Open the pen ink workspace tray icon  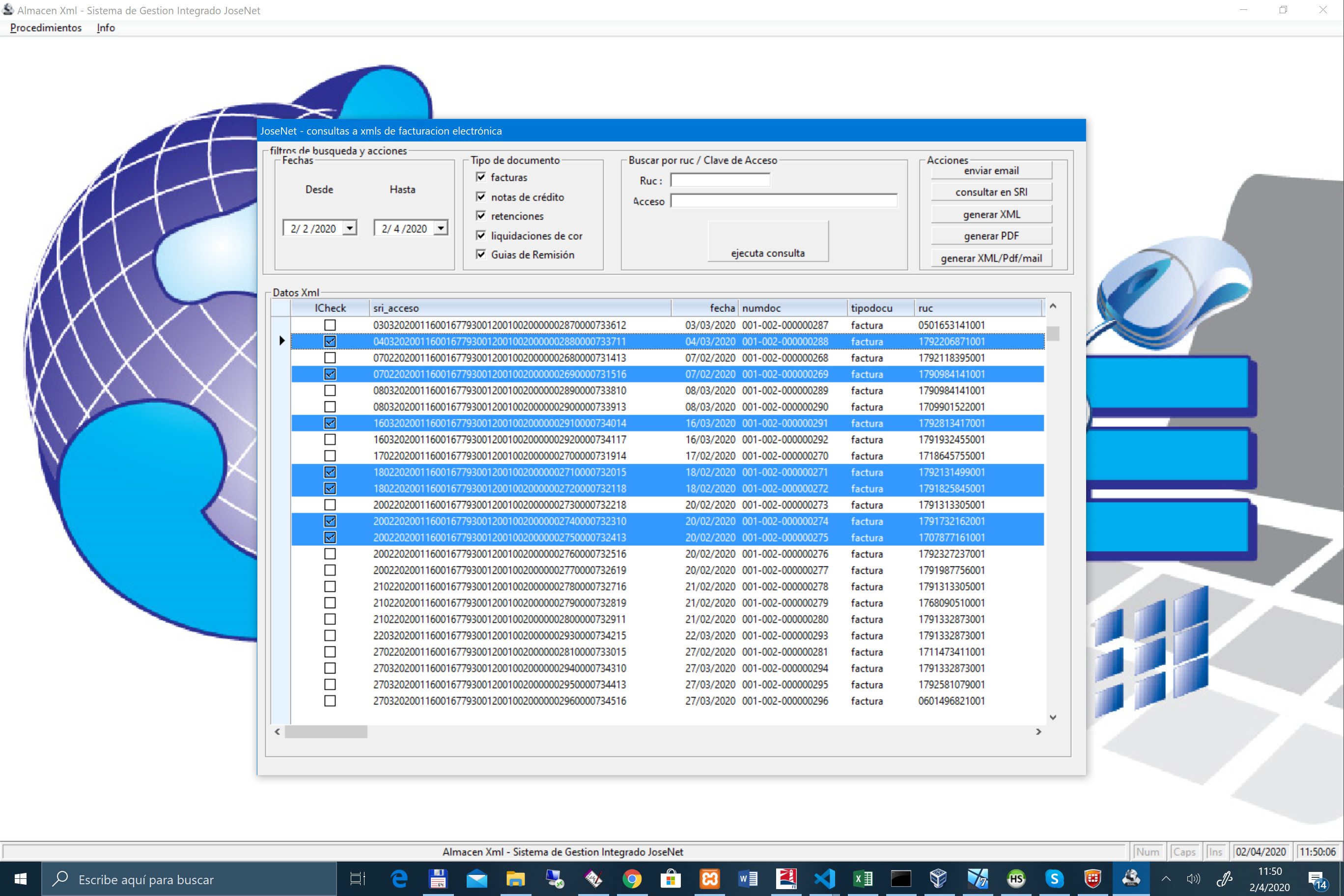pos(1224,879)
